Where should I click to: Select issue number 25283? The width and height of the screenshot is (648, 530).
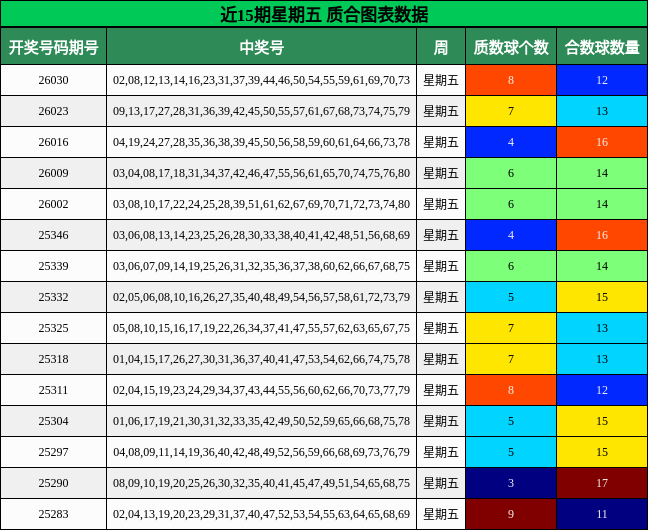pyautogui.click(x=53, y=514)
